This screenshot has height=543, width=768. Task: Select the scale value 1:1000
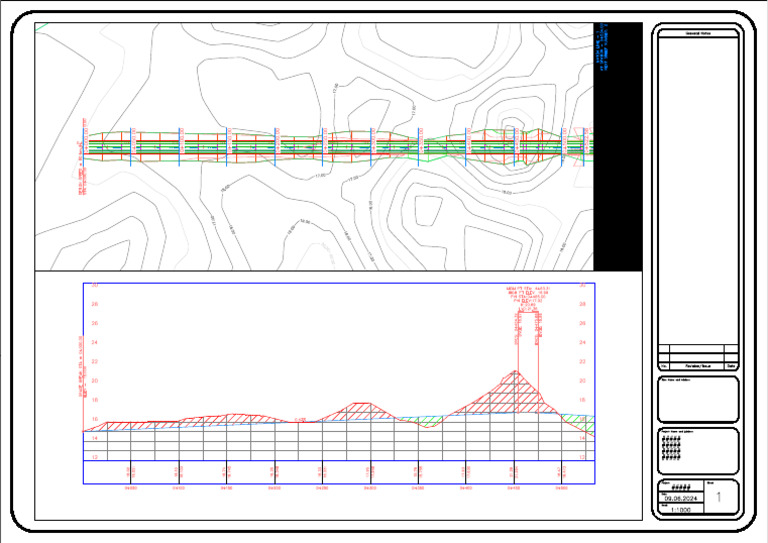680,510
